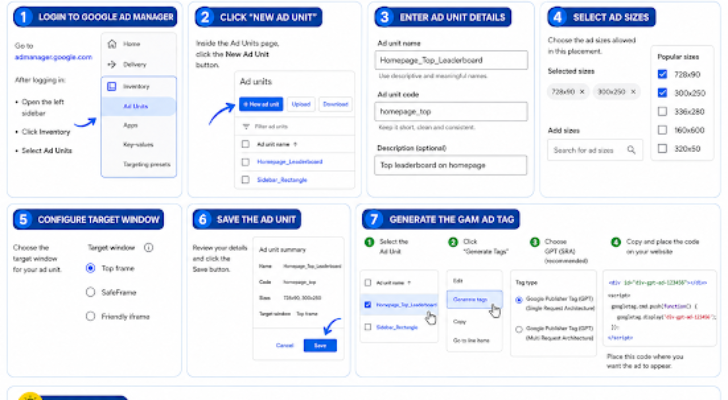This screenshot has height=400, width=728.
Task: Check the 160x600 popular size checkbox
Action: pyautogui.click(x=663, y=130)
